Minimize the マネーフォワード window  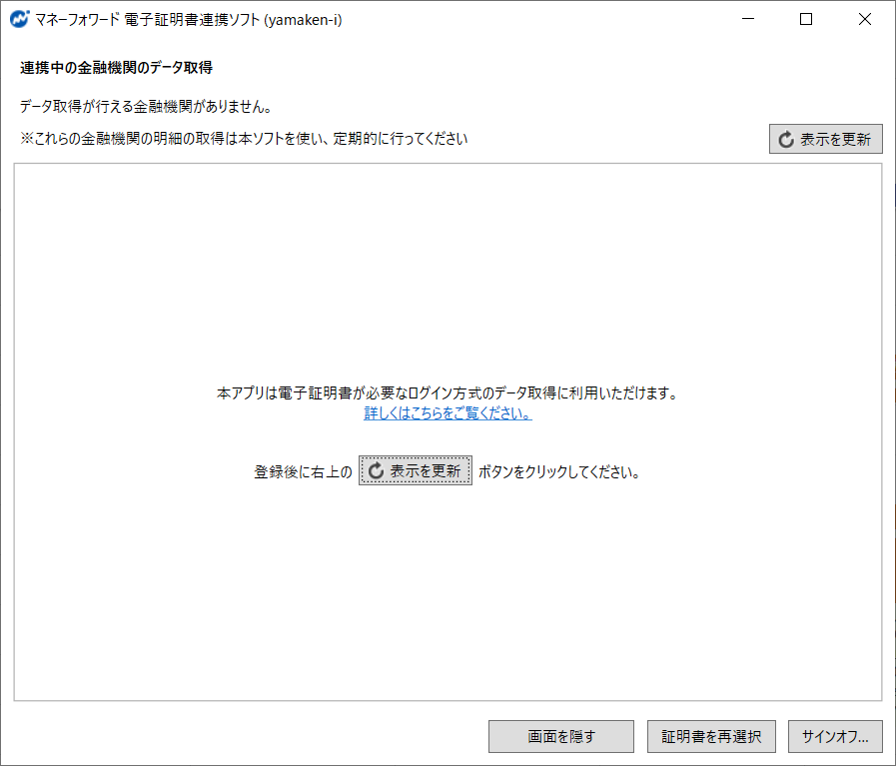(x=748, y=19)
